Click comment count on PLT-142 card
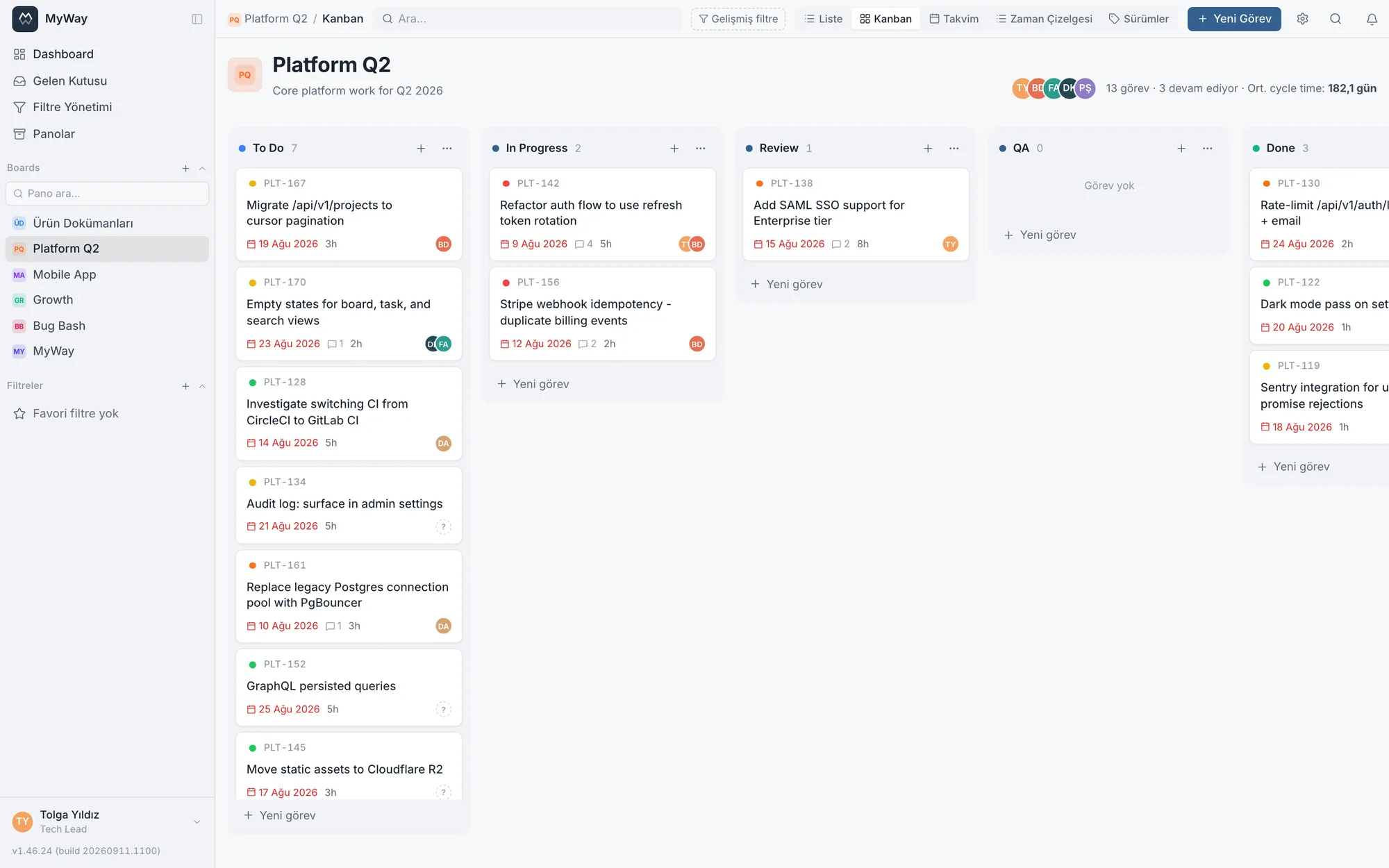 pos(583,244)
